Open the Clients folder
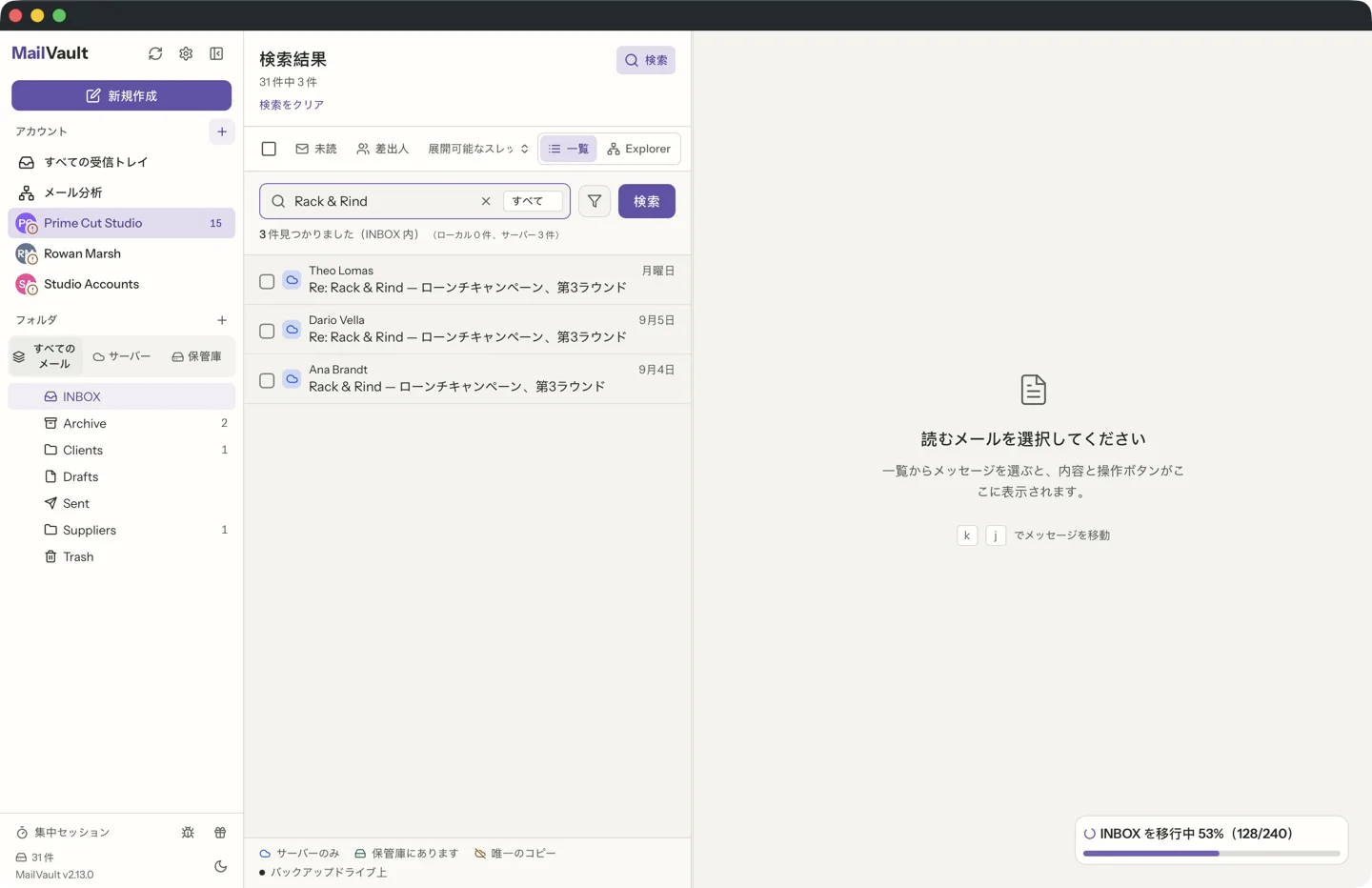This screenshot has height=888, width=1372. [121, 450]
